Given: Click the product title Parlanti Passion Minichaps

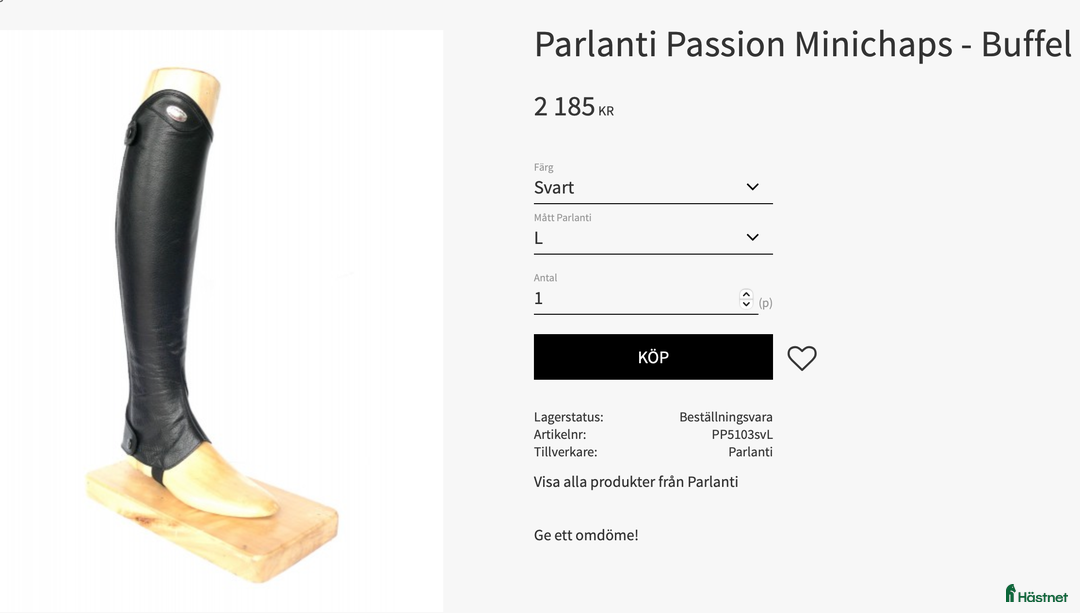Looking at the screenshot, I should click(800, 44).
